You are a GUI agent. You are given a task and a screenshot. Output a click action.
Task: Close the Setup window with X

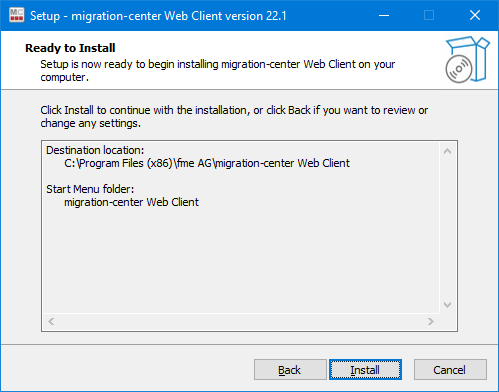(475, 15)
